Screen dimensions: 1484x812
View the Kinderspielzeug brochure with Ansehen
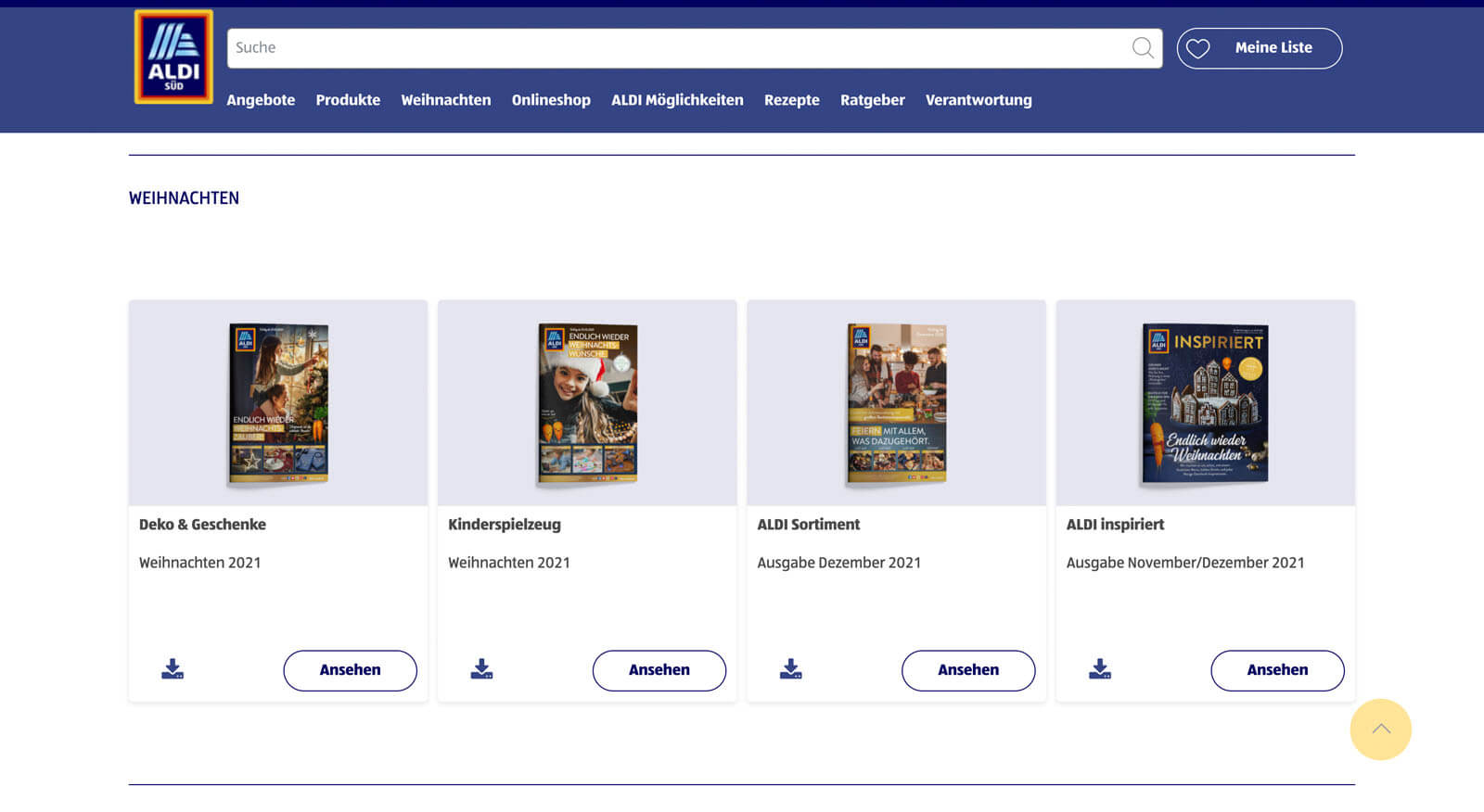pyautogui.click(x=659, y=670)
